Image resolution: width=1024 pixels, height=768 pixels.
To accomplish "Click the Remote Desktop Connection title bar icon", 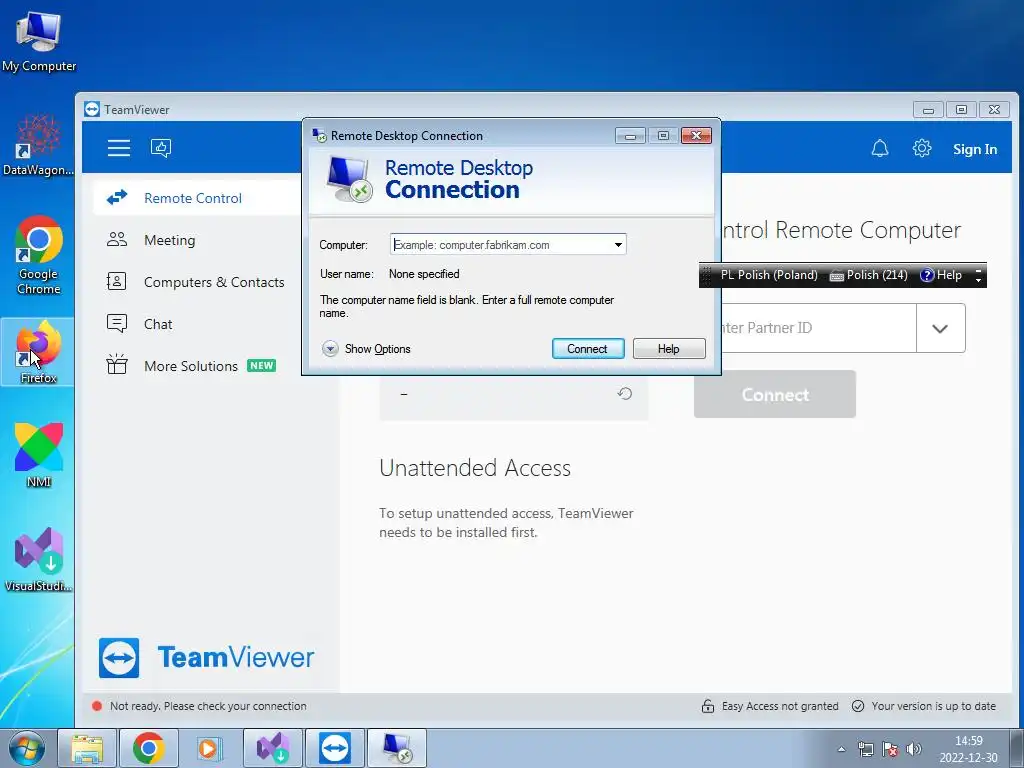I will 319,135.
